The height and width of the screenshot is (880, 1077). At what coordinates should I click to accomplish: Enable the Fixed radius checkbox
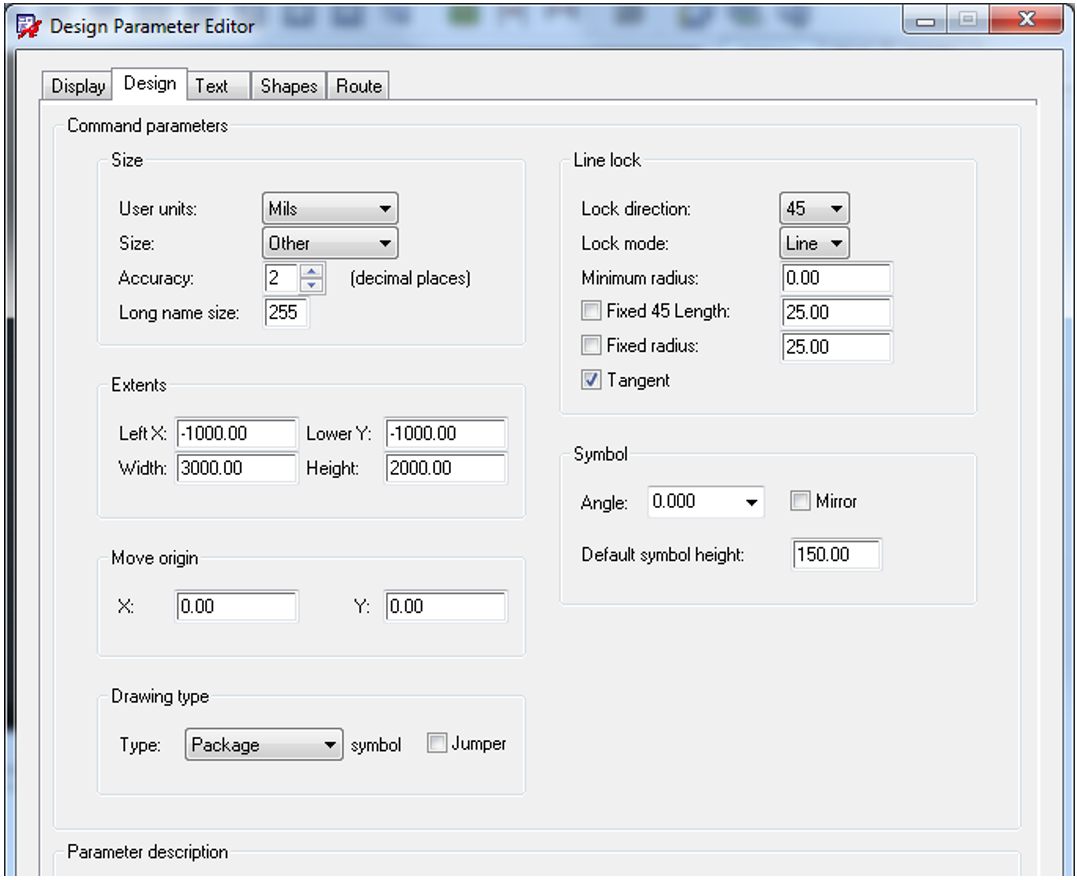(591, 346)
